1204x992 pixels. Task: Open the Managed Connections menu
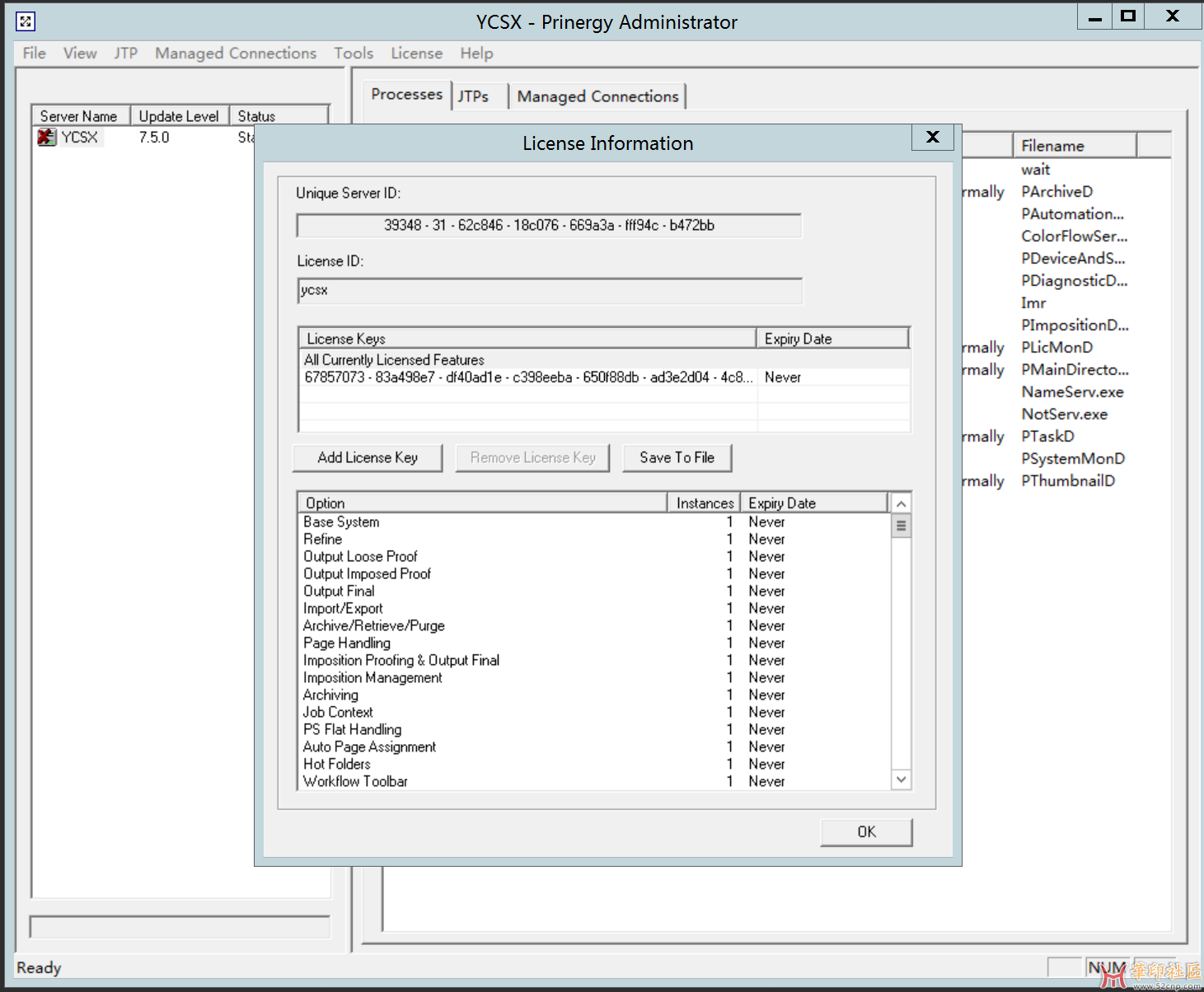236,53
